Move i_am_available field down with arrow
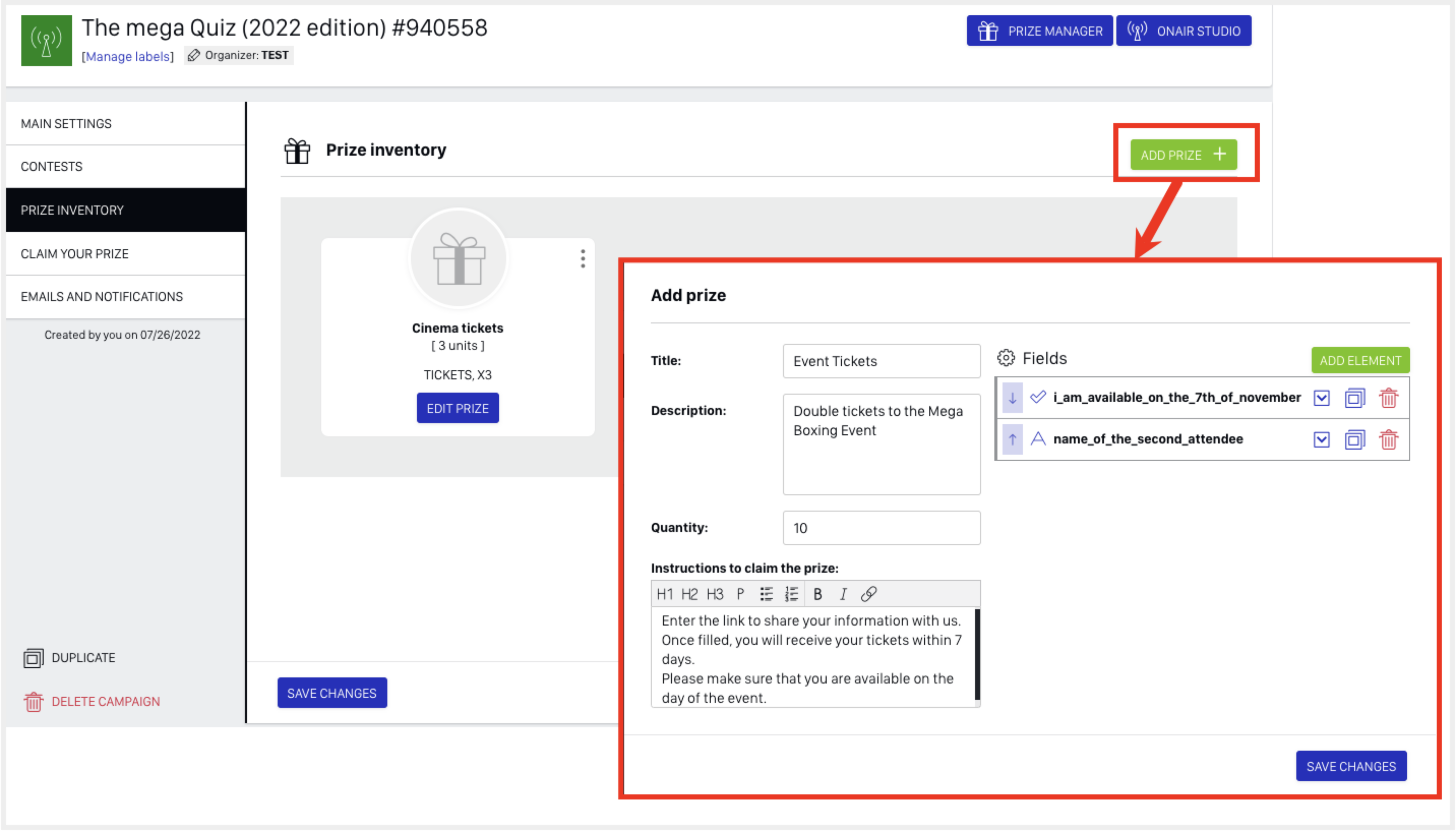Image resolution: width=1456 pixels, height=831 pixels. tap(1012, 398)
